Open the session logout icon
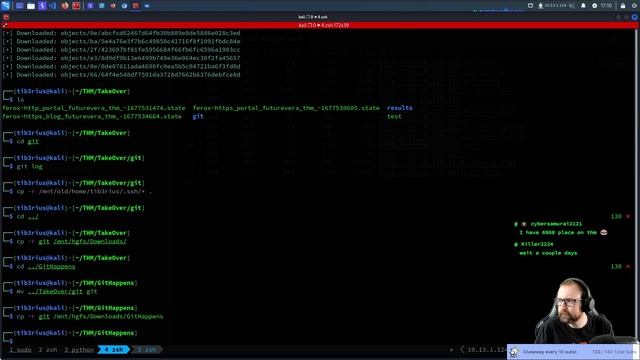The image size is (640, 360). [635, 6]
